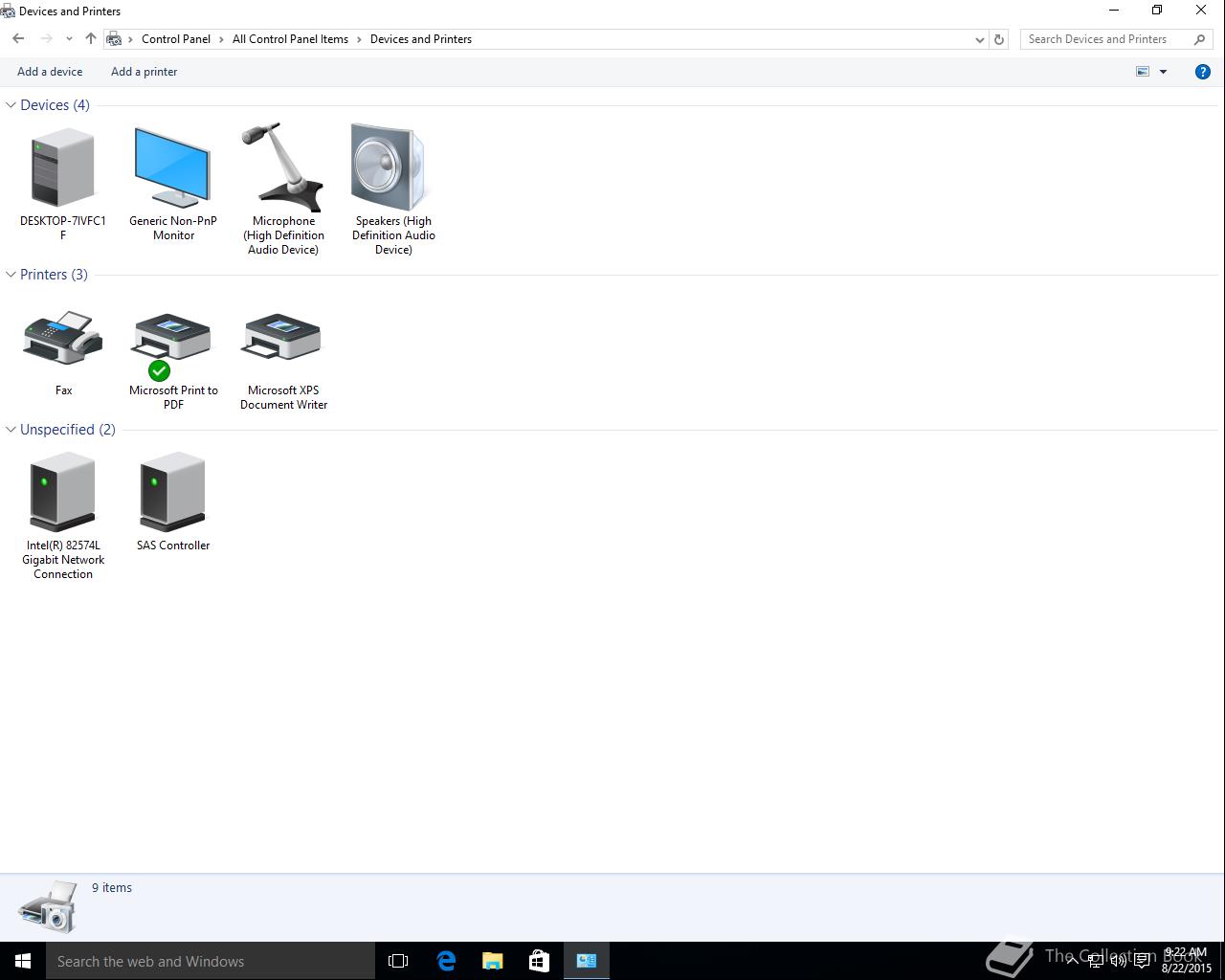This screenshot has width=1225, height=980.
Task: Launch Microsoft Edge from the taskbar
Action: [446, 961]
